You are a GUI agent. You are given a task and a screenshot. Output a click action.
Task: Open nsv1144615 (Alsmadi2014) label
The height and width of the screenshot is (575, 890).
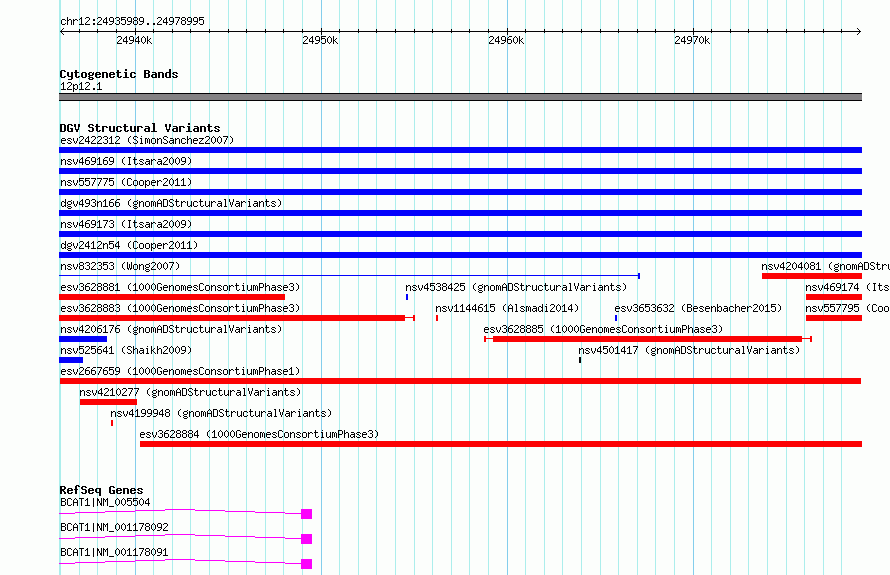(507, 308)
